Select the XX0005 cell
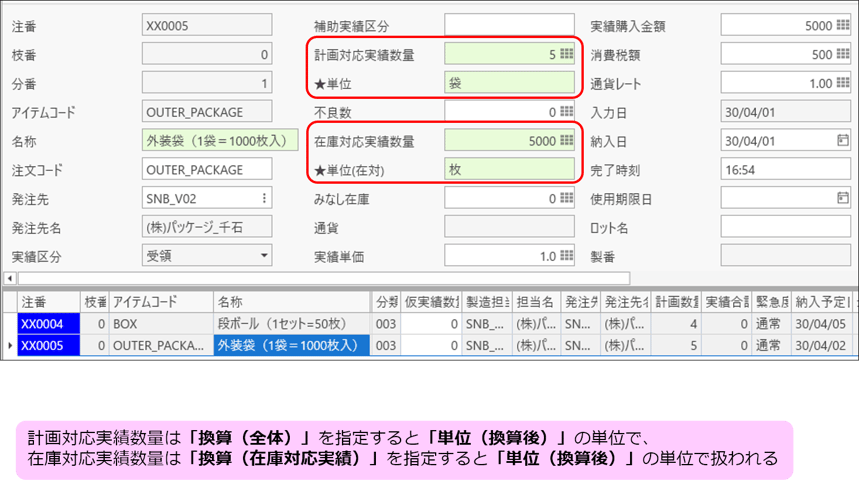 pos(49,346)
